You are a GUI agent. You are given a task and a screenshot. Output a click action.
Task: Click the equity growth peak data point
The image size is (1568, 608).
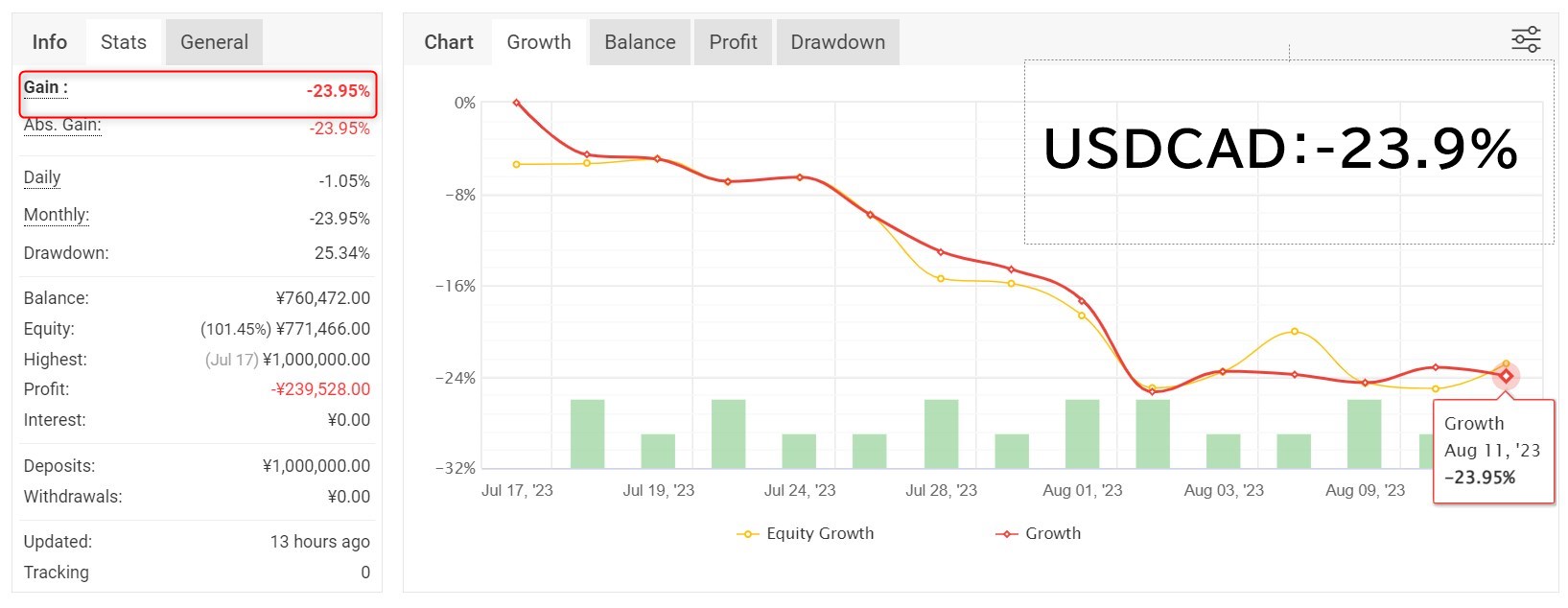click(x=1295, y=332)
